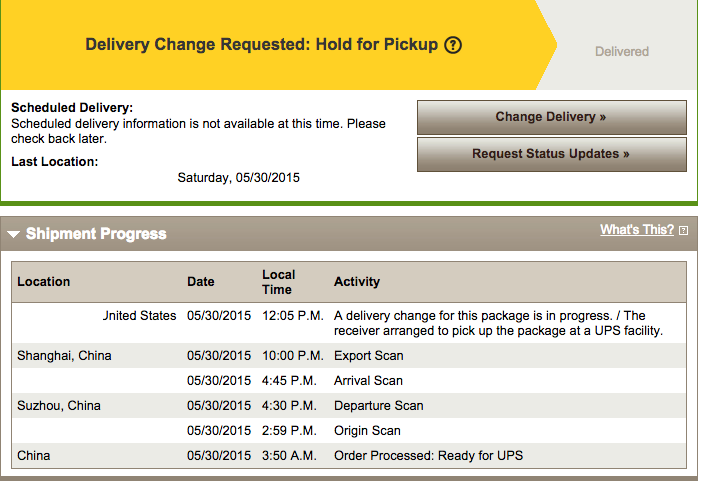Screen dimensions: 702x481
Task: Select the Departure Scan activity entry
Action: tap(379, 406)
